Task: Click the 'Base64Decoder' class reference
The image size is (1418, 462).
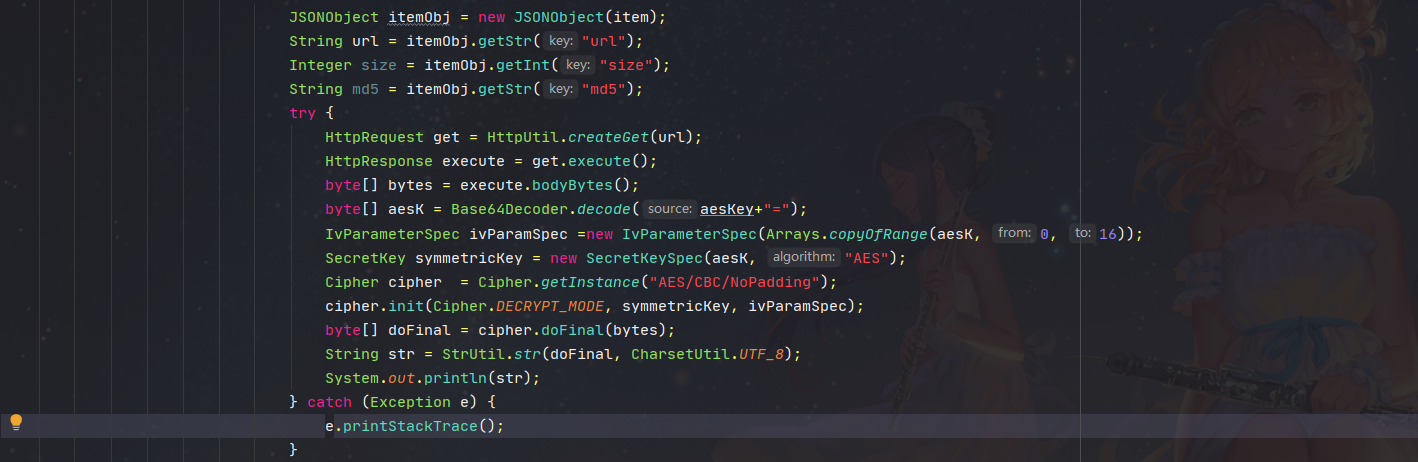Action: point(509,209)
